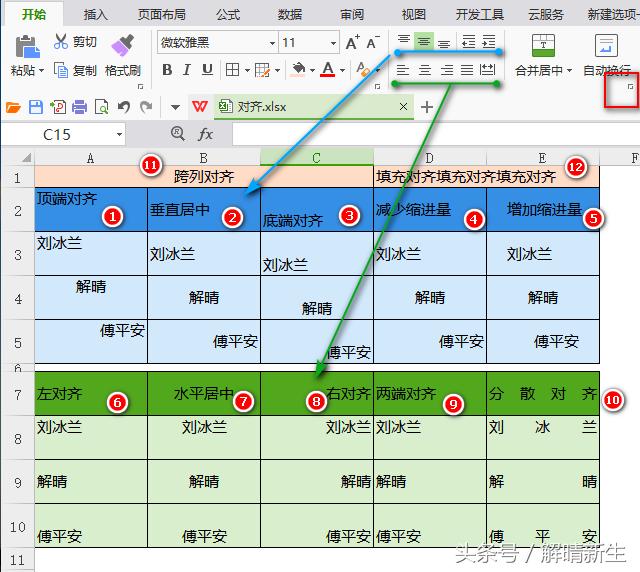Increase font size with A+ button

[x=352, y=42]
